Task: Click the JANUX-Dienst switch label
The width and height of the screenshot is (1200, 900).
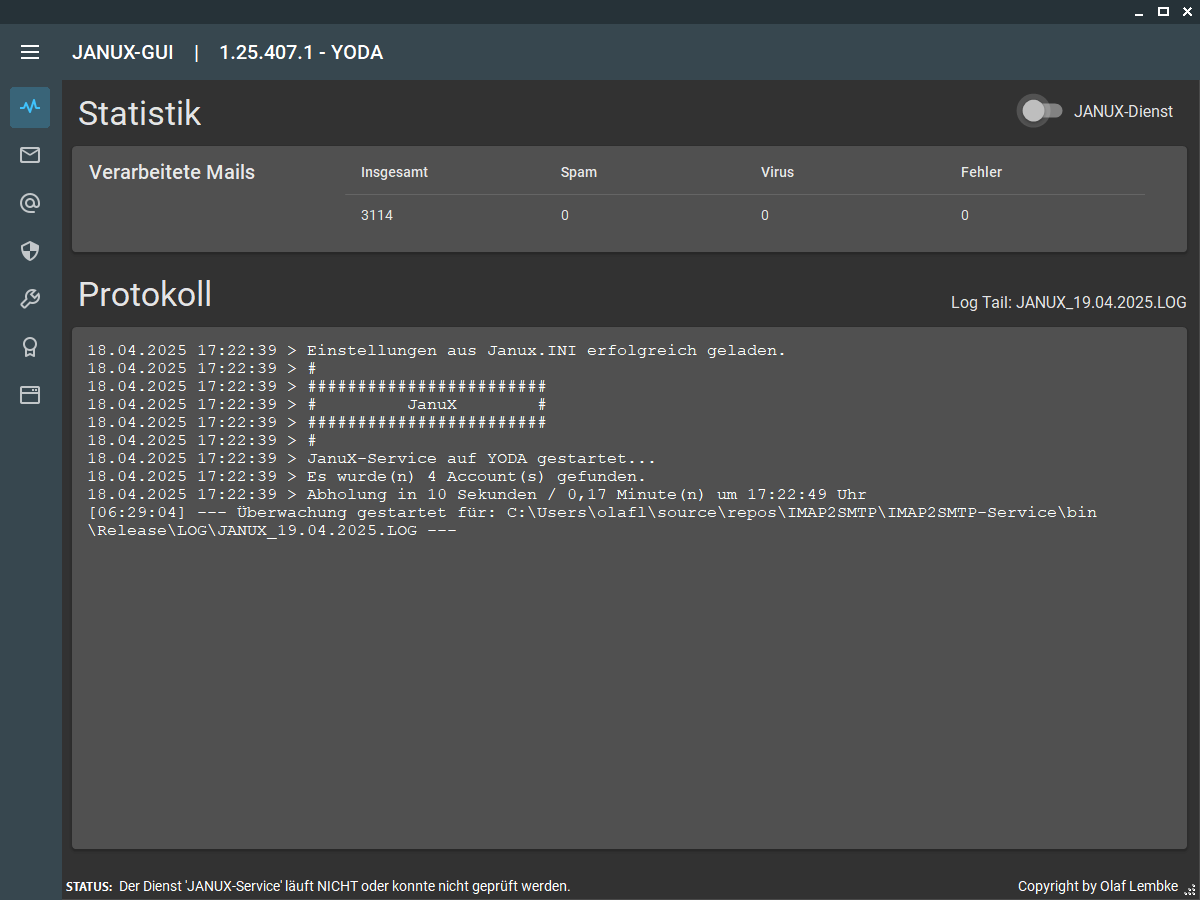Action: (1123, 112)
